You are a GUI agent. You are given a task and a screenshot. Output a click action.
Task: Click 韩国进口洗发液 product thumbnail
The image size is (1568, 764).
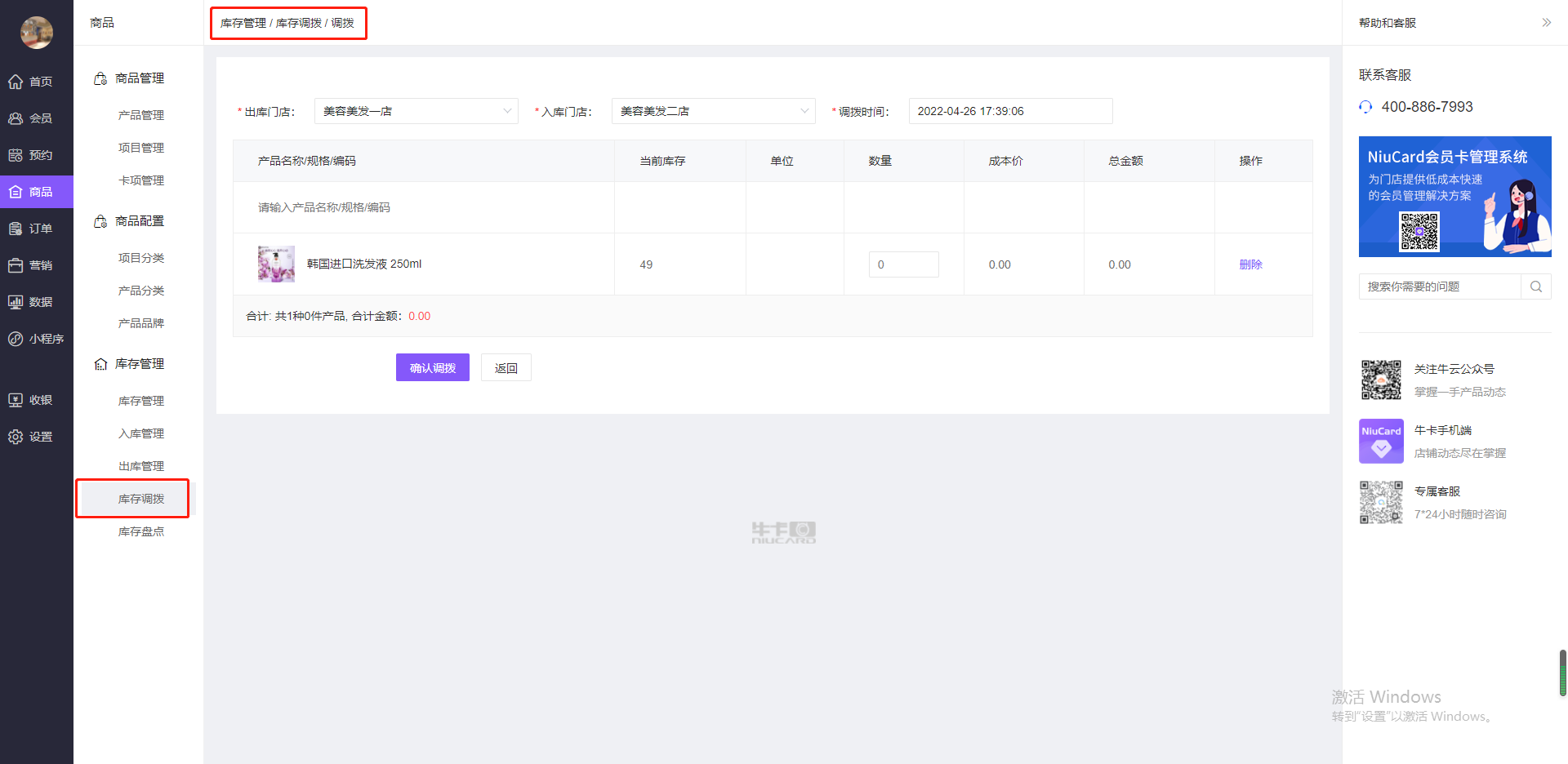point(276,264)
